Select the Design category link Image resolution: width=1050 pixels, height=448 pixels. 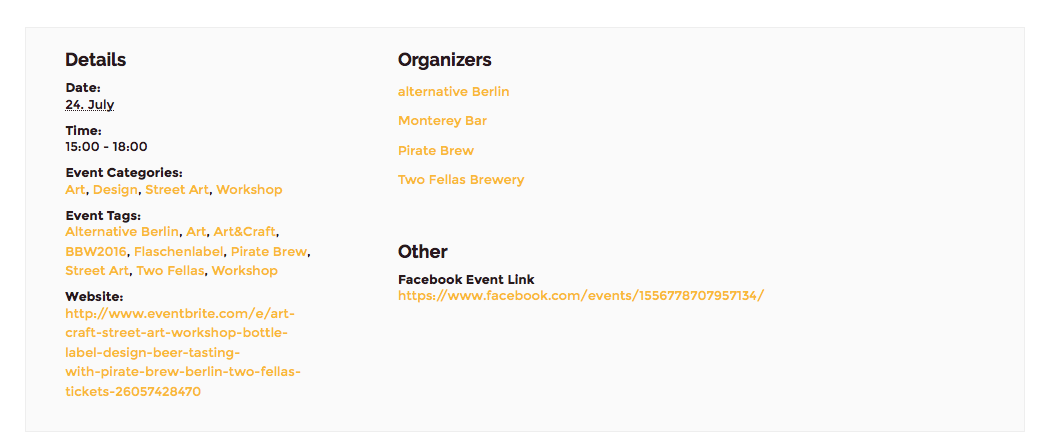click(115, 190)
